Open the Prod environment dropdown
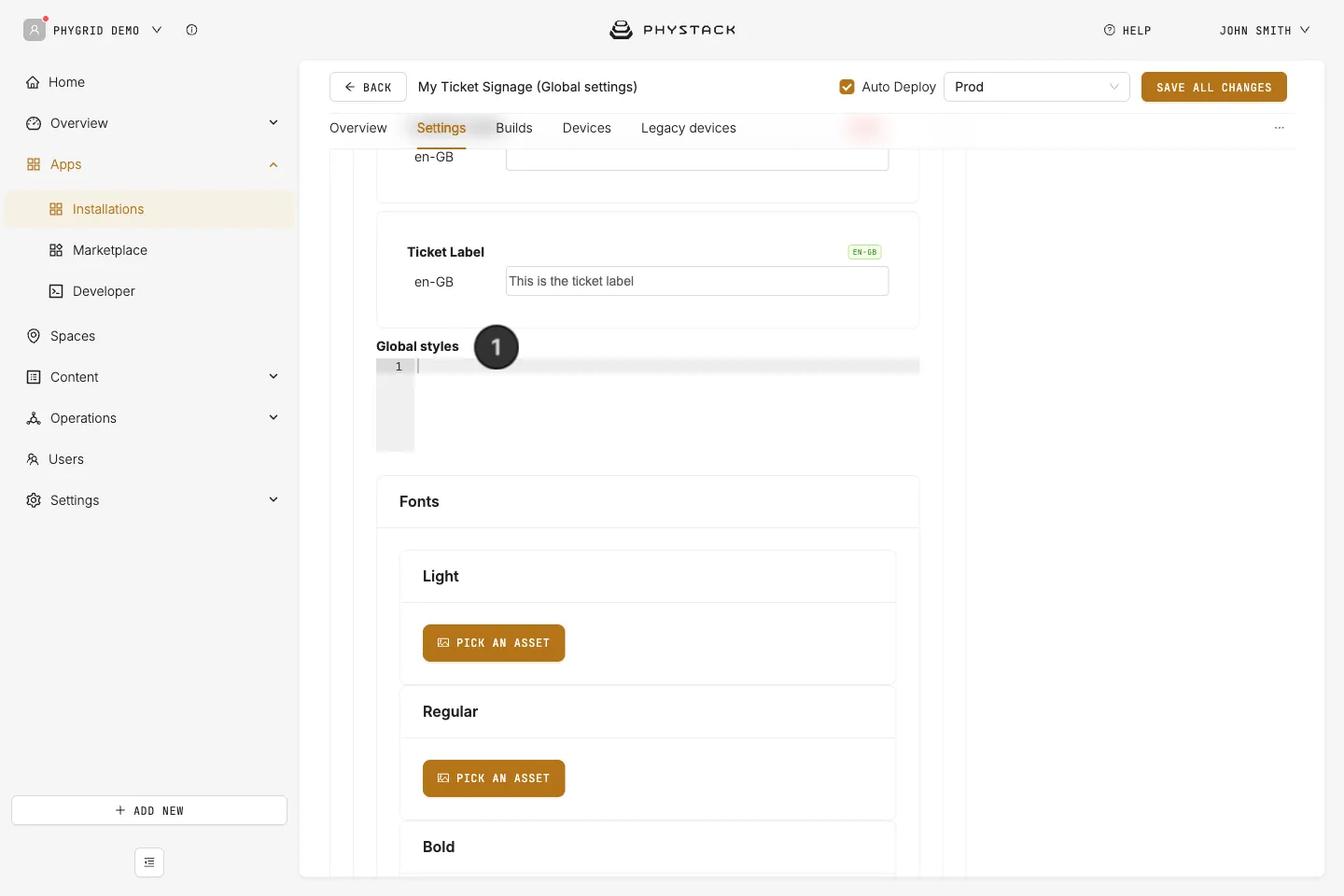Screen dimensions: 1344x896 tap(1037, 87)
